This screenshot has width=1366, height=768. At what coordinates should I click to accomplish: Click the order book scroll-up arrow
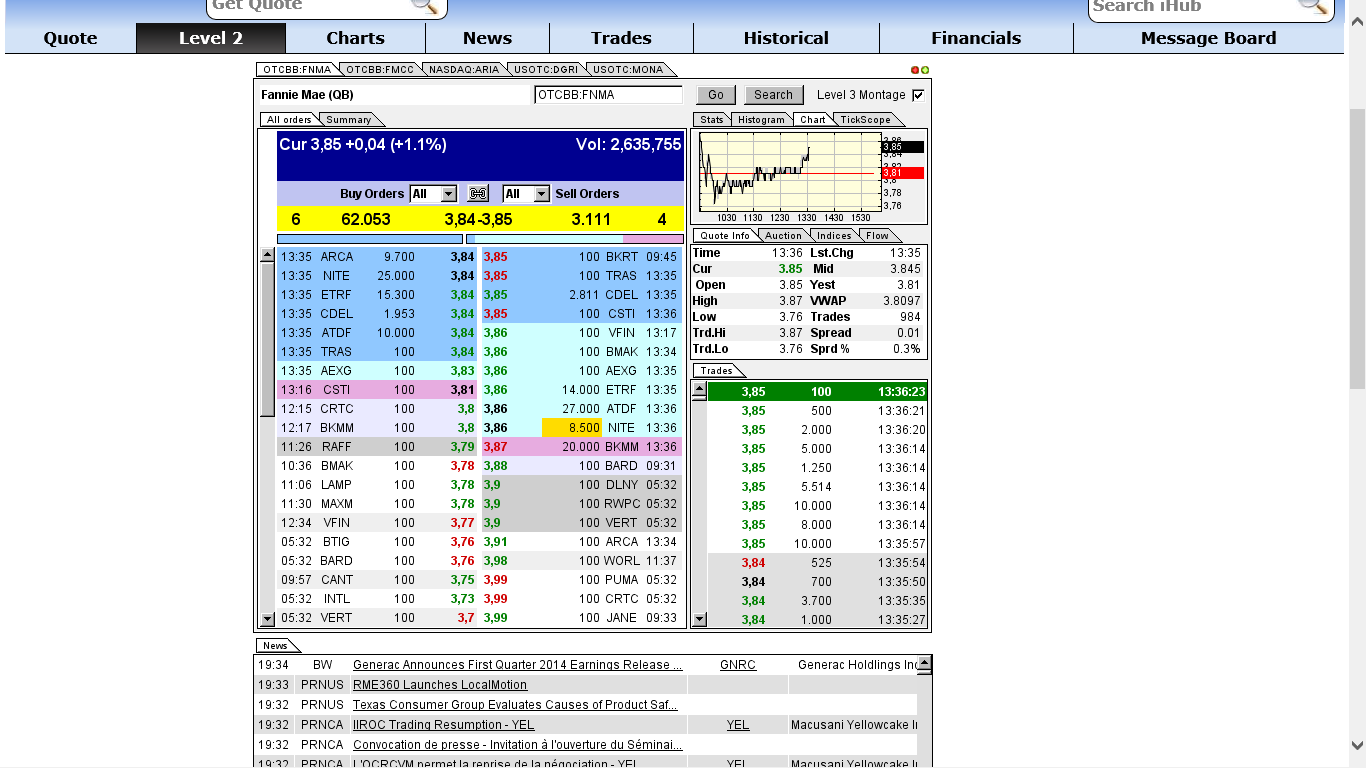click(267, 255)
